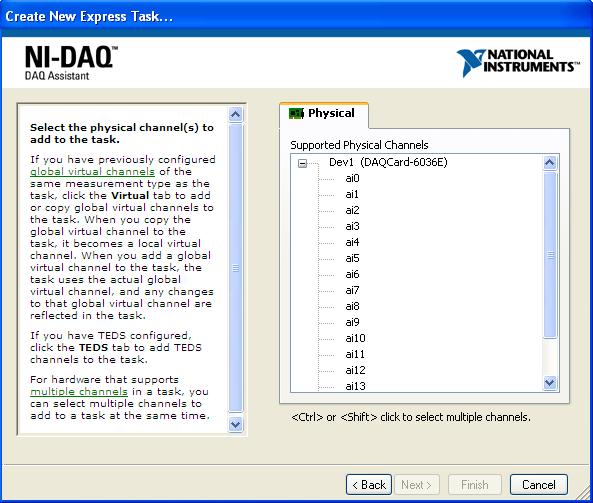Click the Physical tab device icon

click(296, 113)
